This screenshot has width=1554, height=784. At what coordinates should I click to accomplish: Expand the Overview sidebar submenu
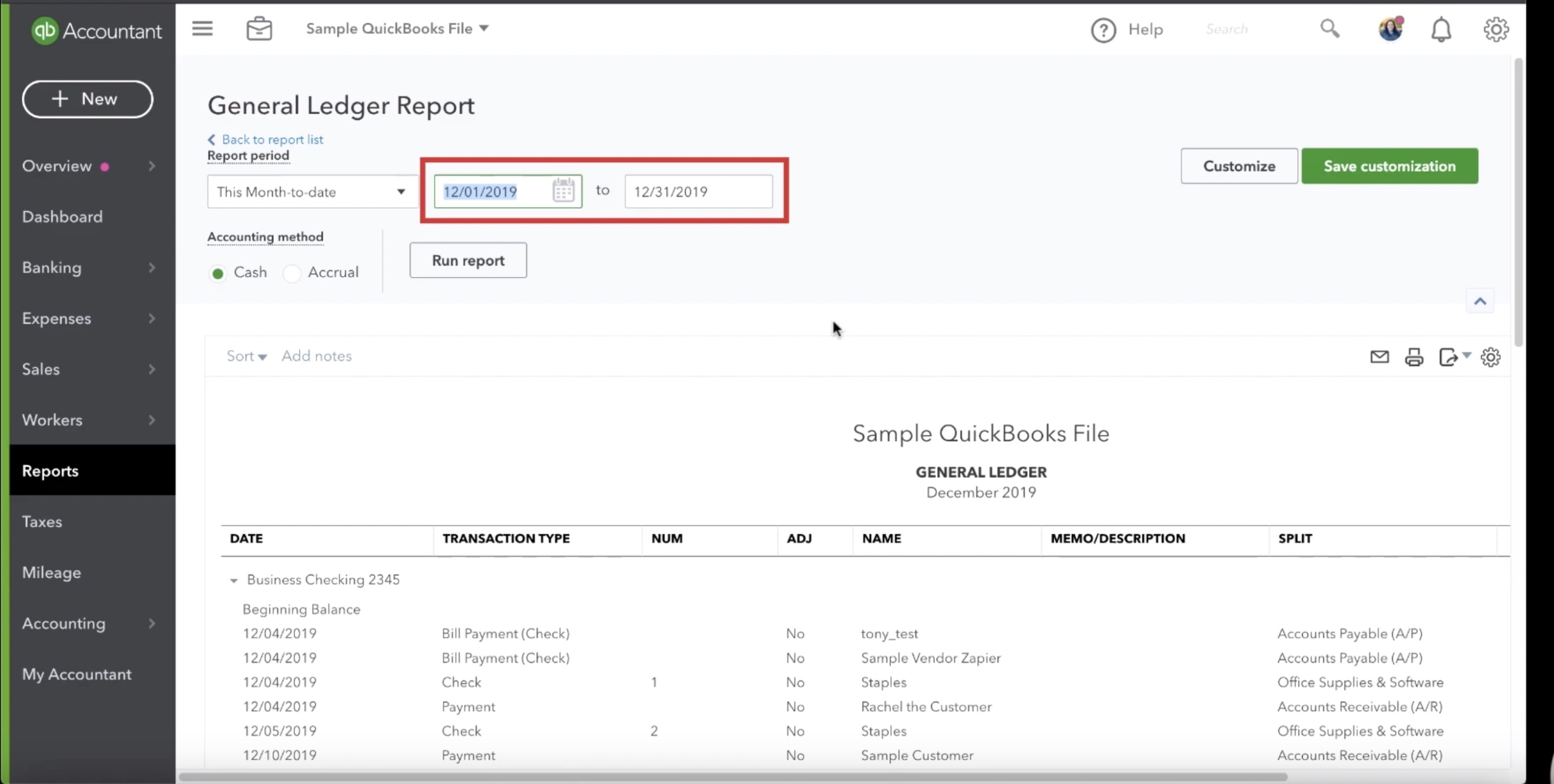pyautogui.click(x=152, y=166)
